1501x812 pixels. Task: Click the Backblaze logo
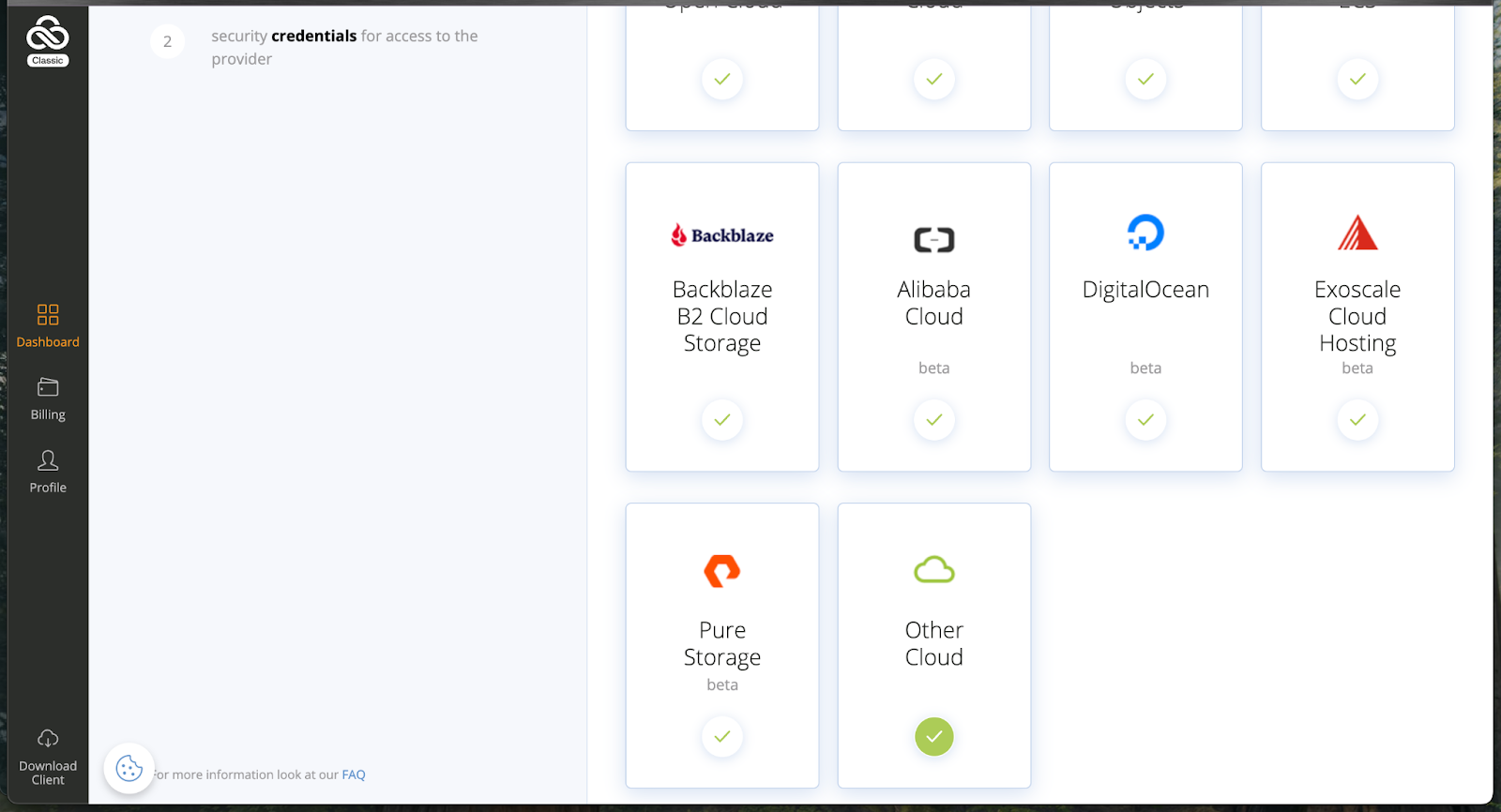pos(722,234)
